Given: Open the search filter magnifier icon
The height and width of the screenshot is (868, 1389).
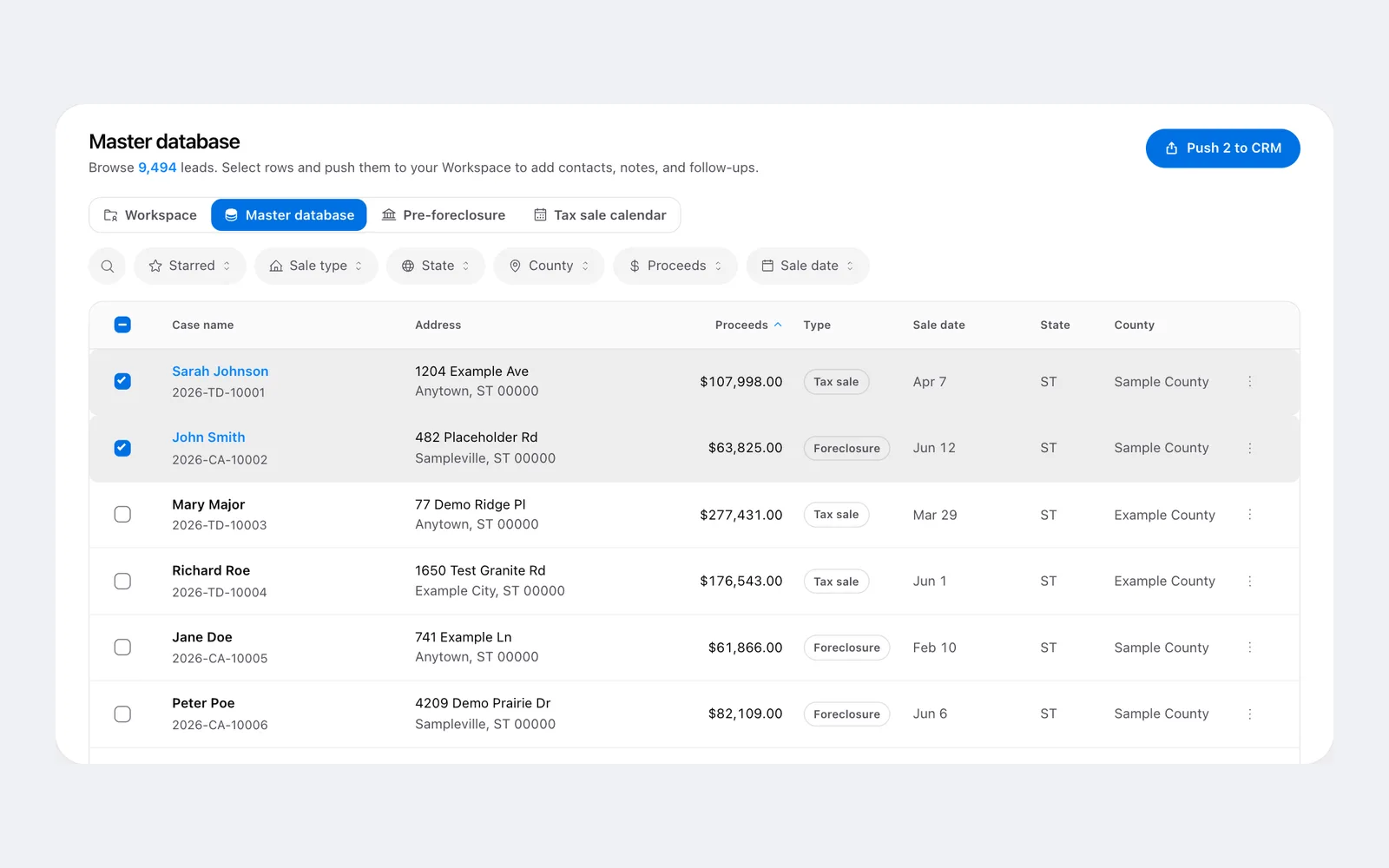Looking at the screenshot, I should [x=107, y=266].
